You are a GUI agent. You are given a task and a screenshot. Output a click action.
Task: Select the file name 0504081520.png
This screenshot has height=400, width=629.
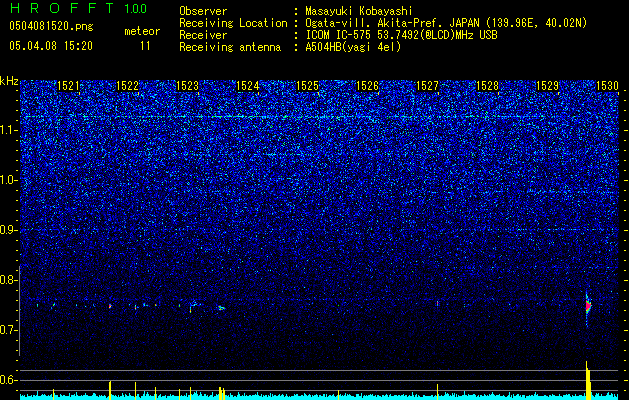click(x=51, y=26)
